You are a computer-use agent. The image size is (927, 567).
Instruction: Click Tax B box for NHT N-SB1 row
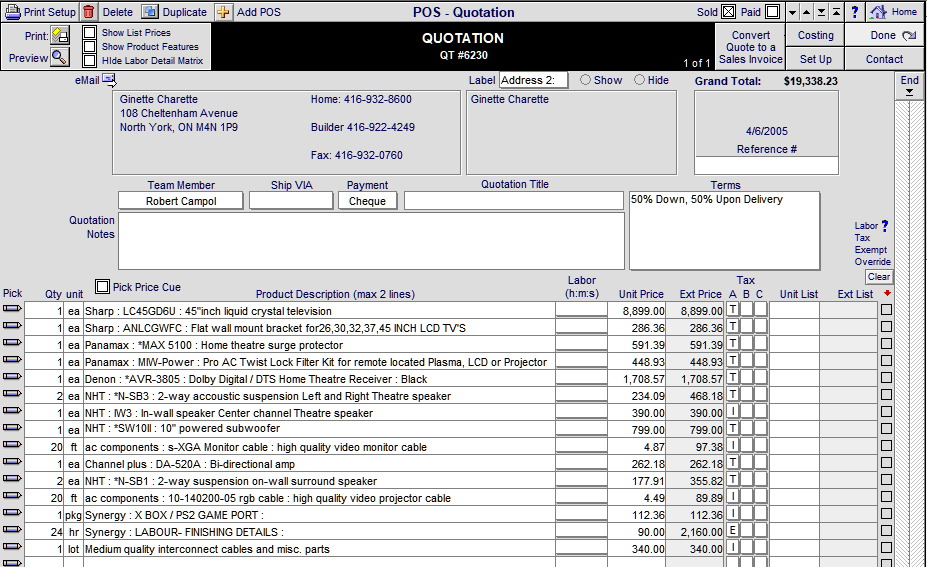click(x=747, y=479)
